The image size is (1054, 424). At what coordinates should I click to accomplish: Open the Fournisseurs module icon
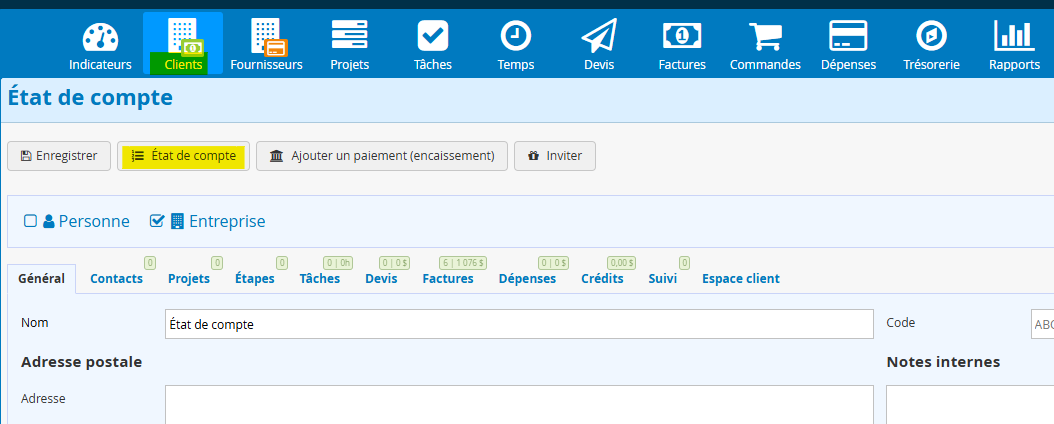click(266, 38)
